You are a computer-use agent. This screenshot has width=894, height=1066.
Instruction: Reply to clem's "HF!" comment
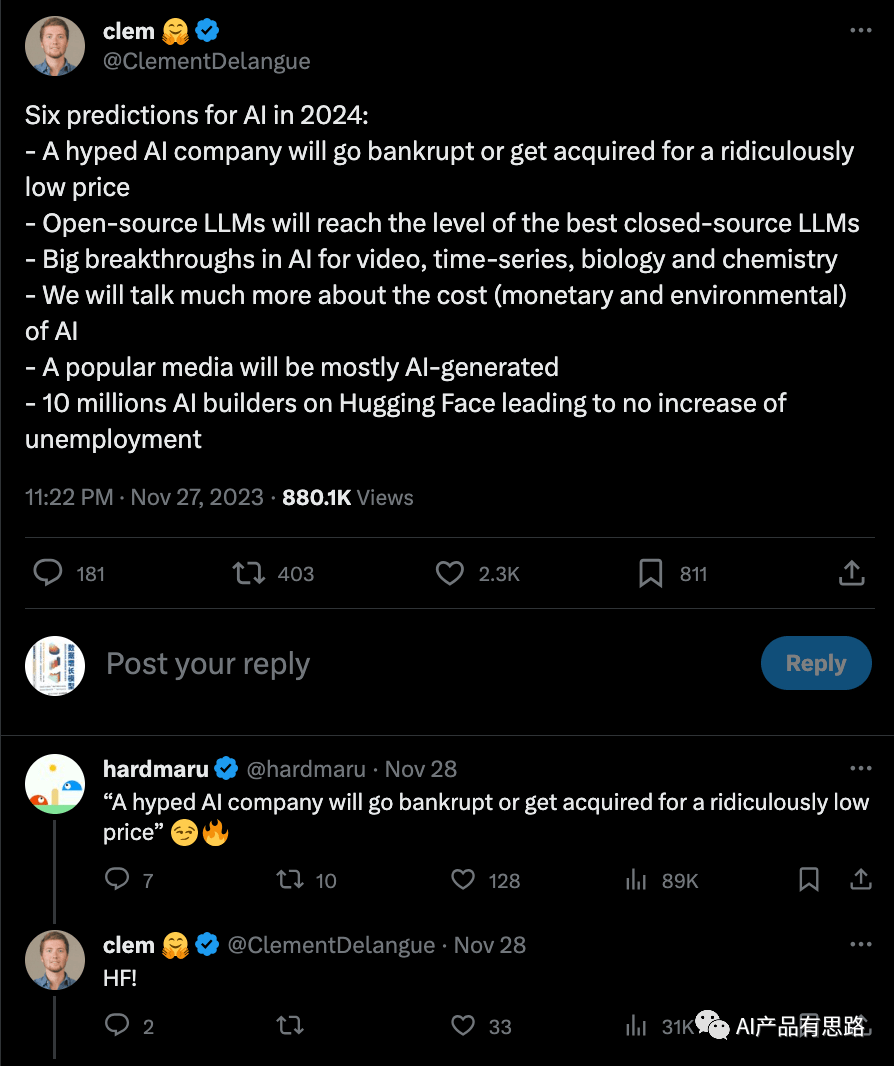pyautogui.click(x=117, y=1025)
